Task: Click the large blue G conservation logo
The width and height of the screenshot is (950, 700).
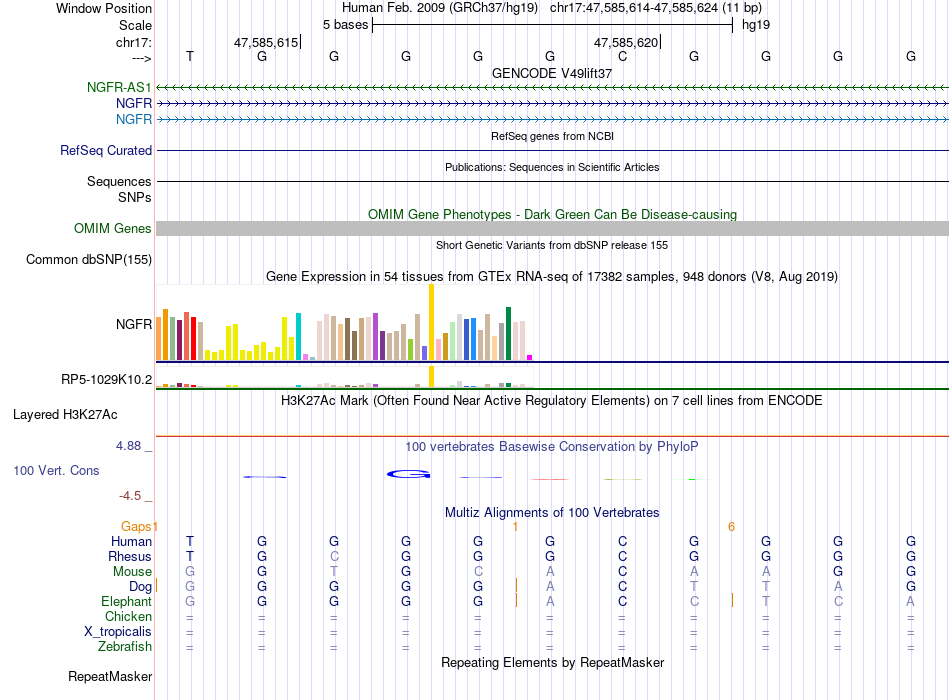Action: tap(409, 474)
